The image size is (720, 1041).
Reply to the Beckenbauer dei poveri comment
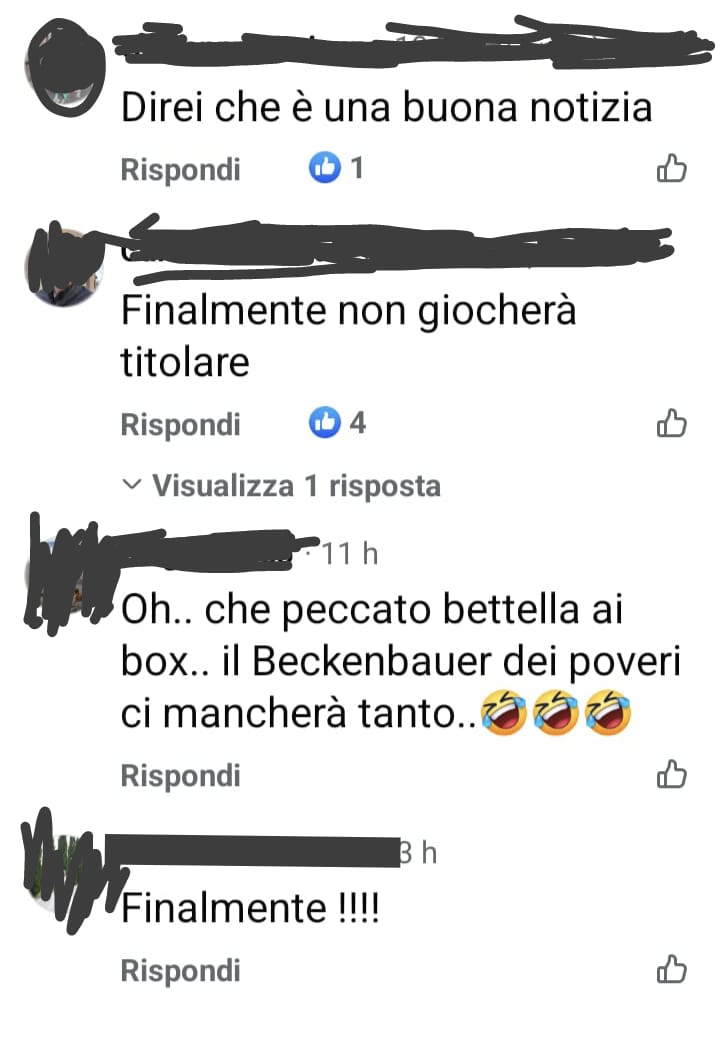(x=180, y=775)
